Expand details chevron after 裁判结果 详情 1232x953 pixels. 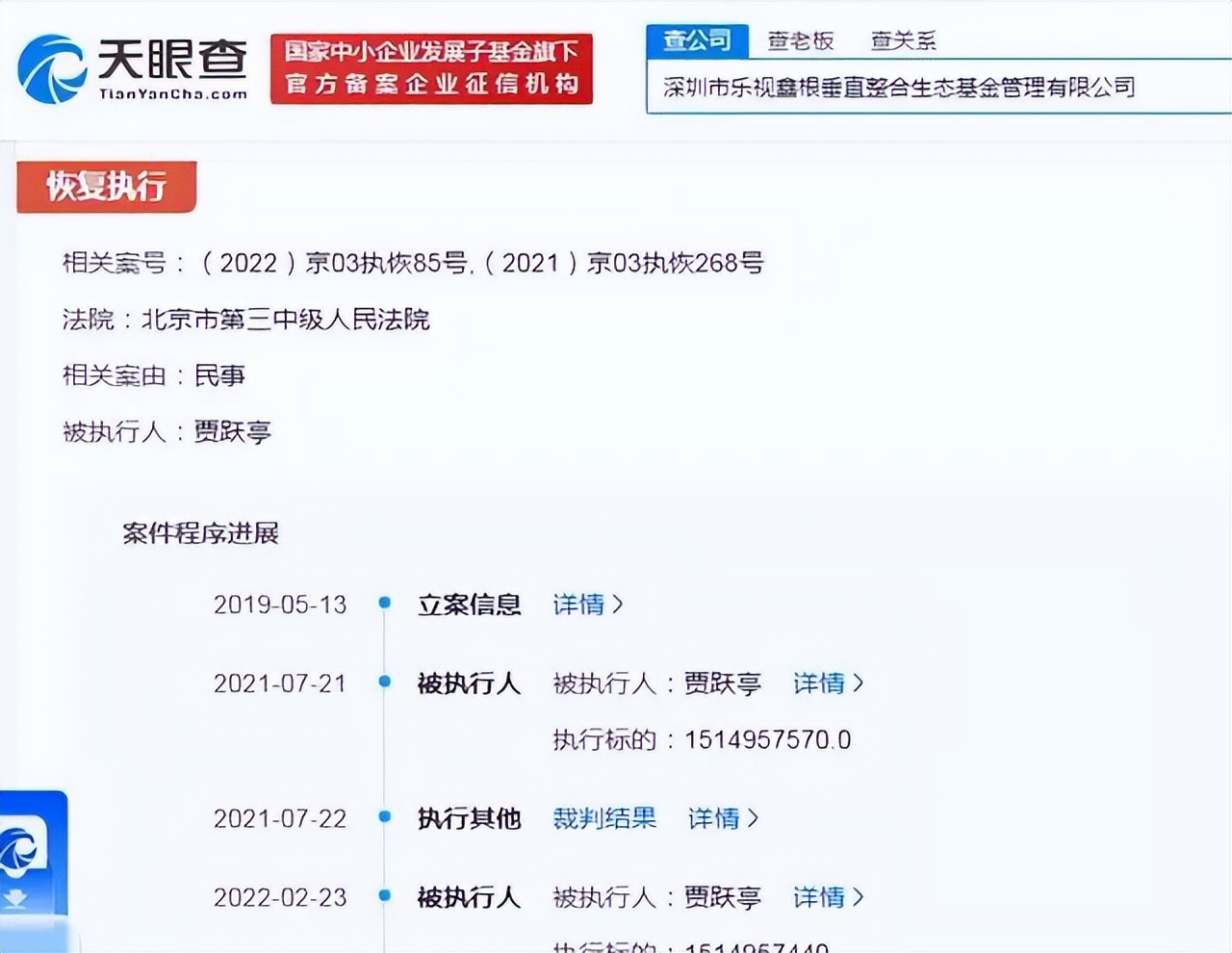coord(754,818)
